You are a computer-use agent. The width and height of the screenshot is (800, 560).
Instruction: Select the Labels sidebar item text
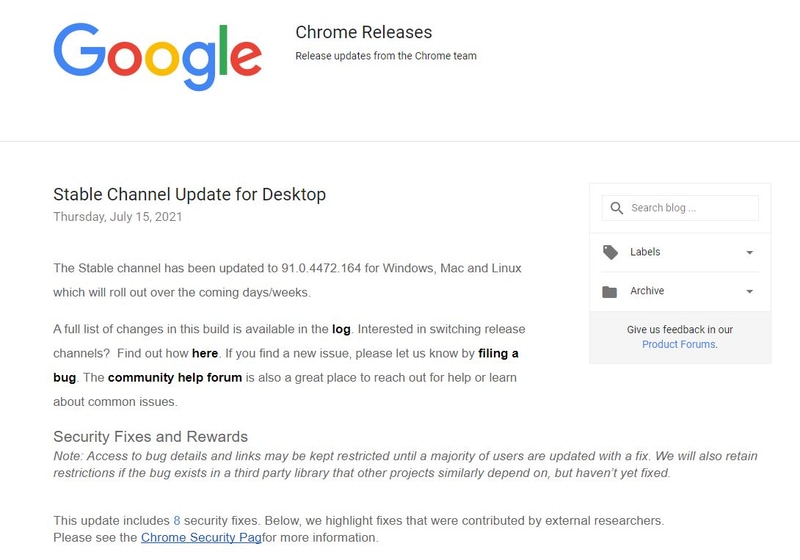tap(645, 252)
